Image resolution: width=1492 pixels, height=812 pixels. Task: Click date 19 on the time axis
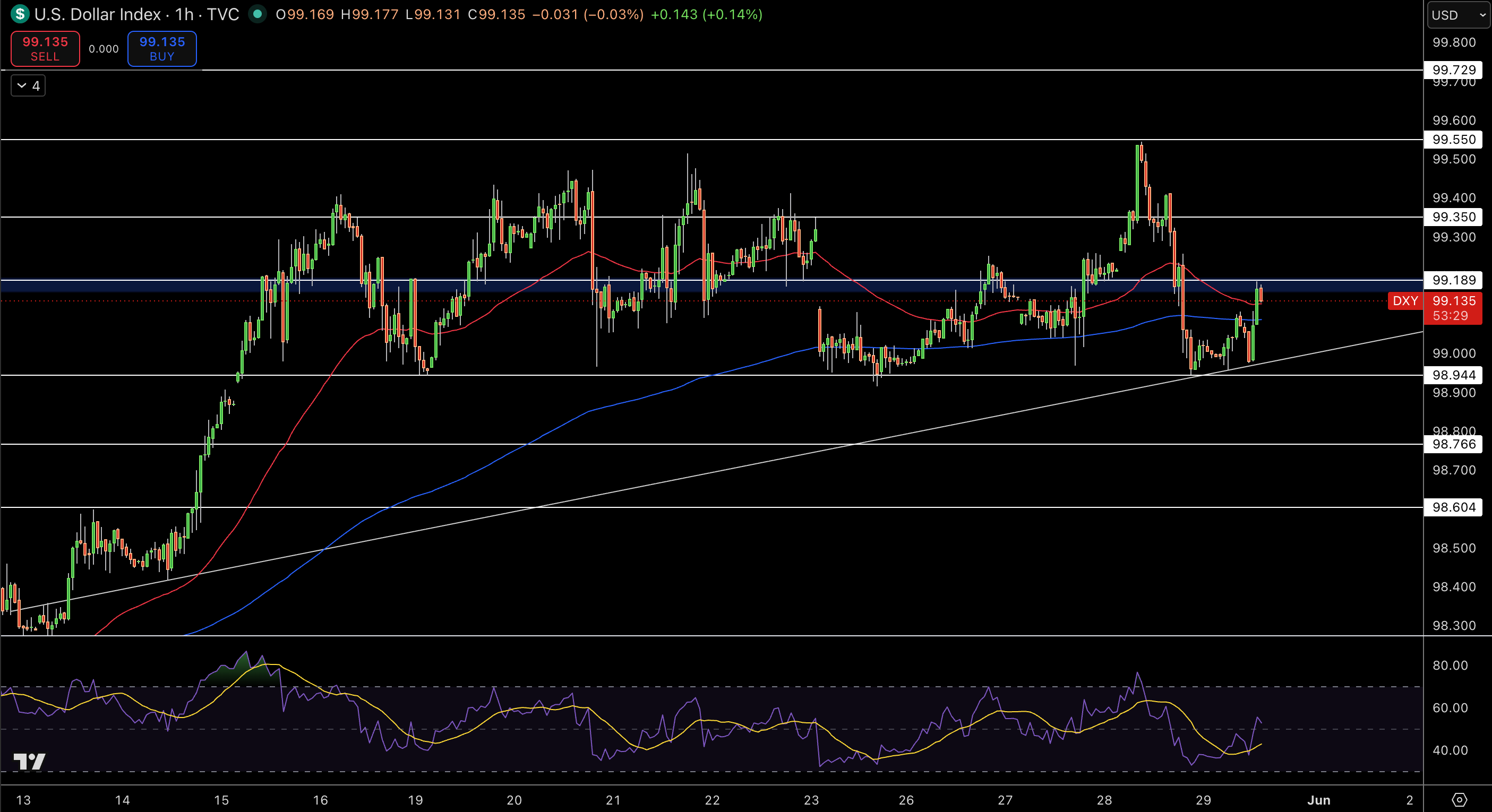tap(415, 800)
